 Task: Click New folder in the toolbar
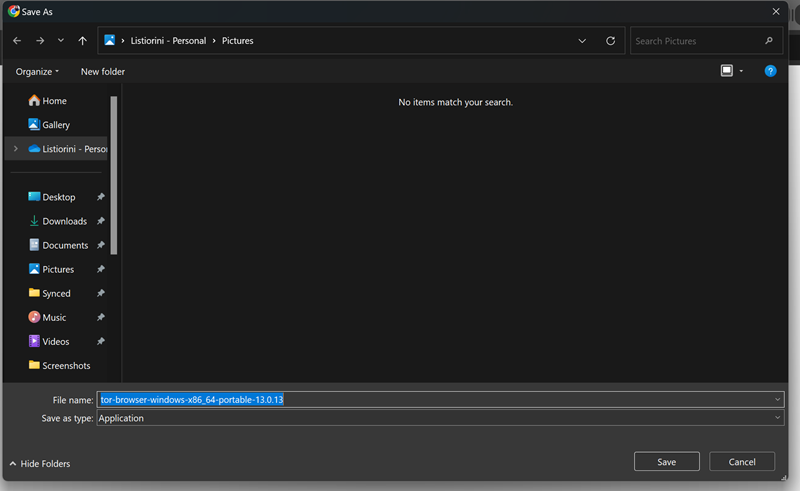coord(103,71)
